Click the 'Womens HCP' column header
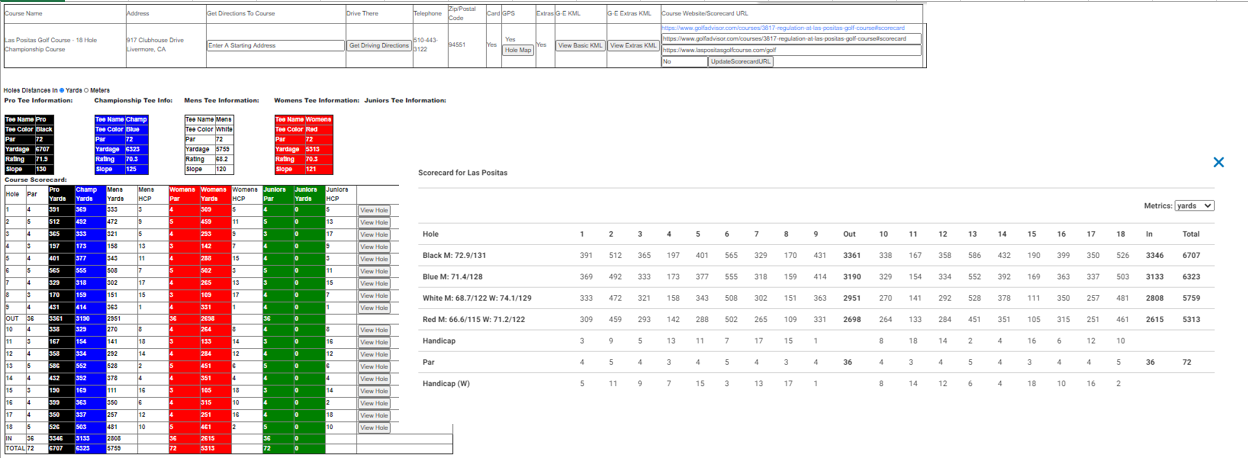The image size is (1248, 458). (x=245, y=194)
